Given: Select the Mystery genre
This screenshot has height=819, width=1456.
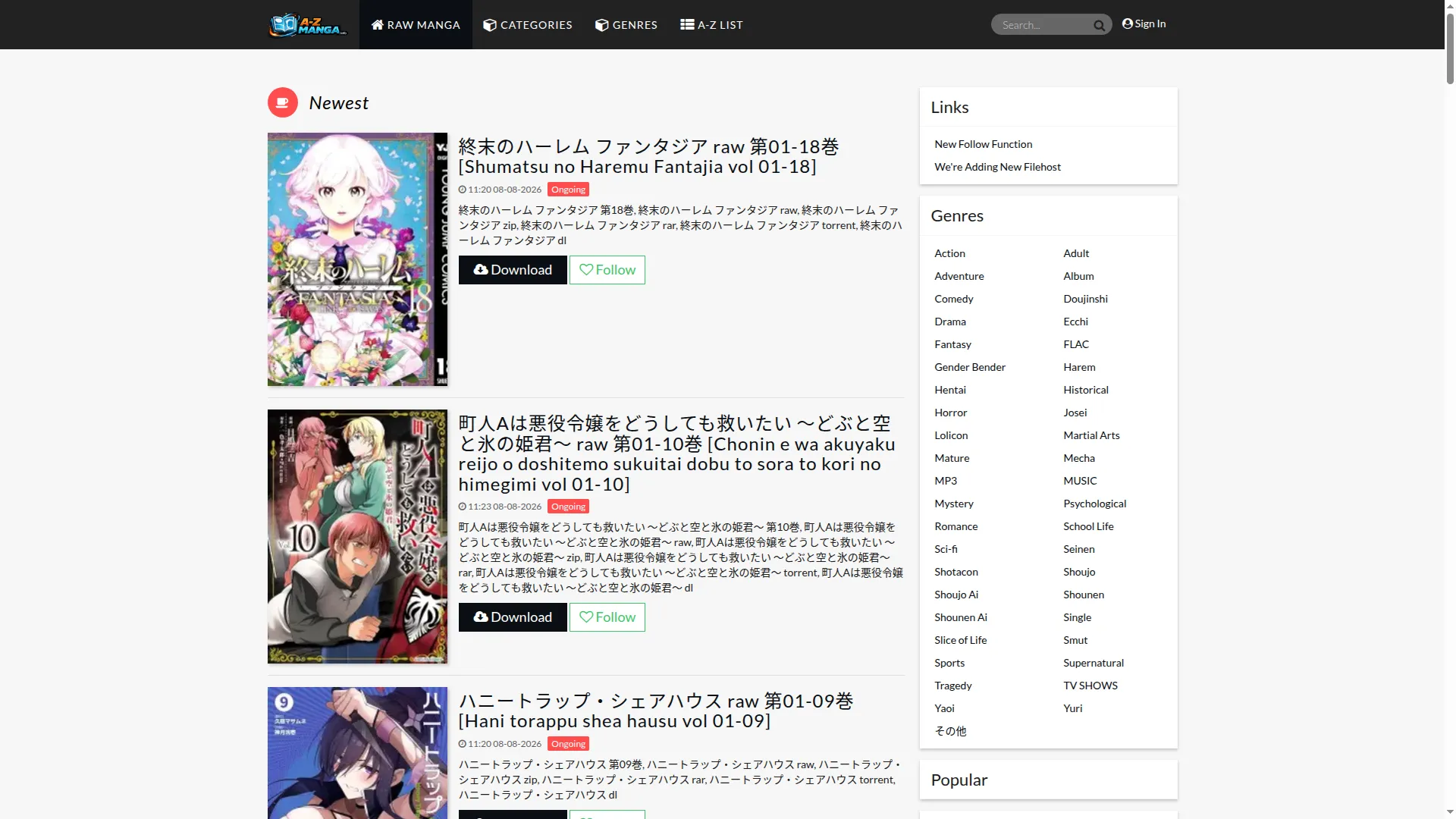Looking at the screenshot, I should coord(953,504).
